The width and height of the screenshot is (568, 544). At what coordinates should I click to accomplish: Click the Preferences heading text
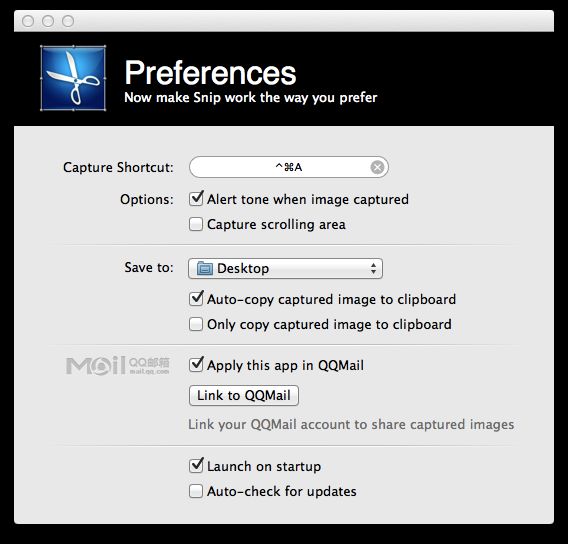point(210,73)
